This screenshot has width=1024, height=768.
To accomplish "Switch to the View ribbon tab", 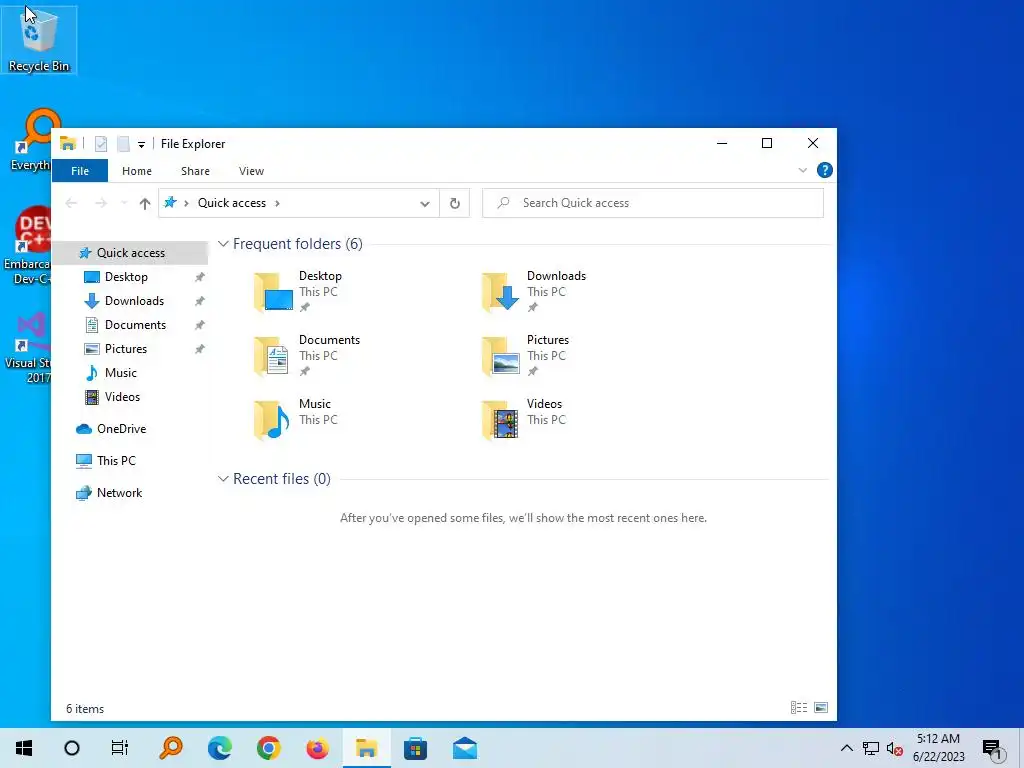I will (x=251, y=171).
